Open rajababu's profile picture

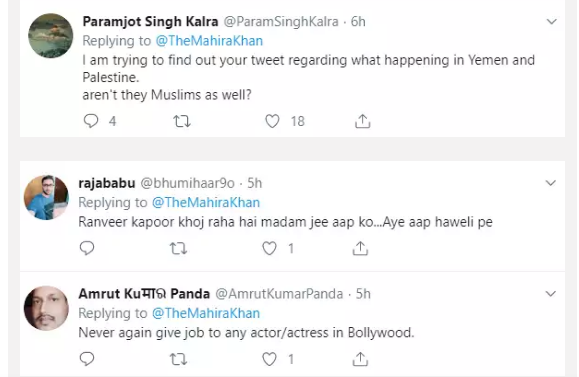[x=47, y=198]
